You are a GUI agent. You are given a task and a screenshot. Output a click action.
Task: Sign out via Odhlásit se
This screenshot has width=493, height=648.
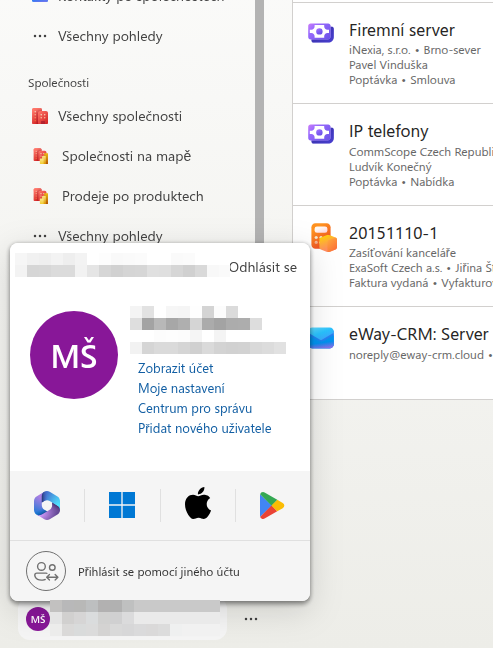pyautogui.click(x=263, y=267)
